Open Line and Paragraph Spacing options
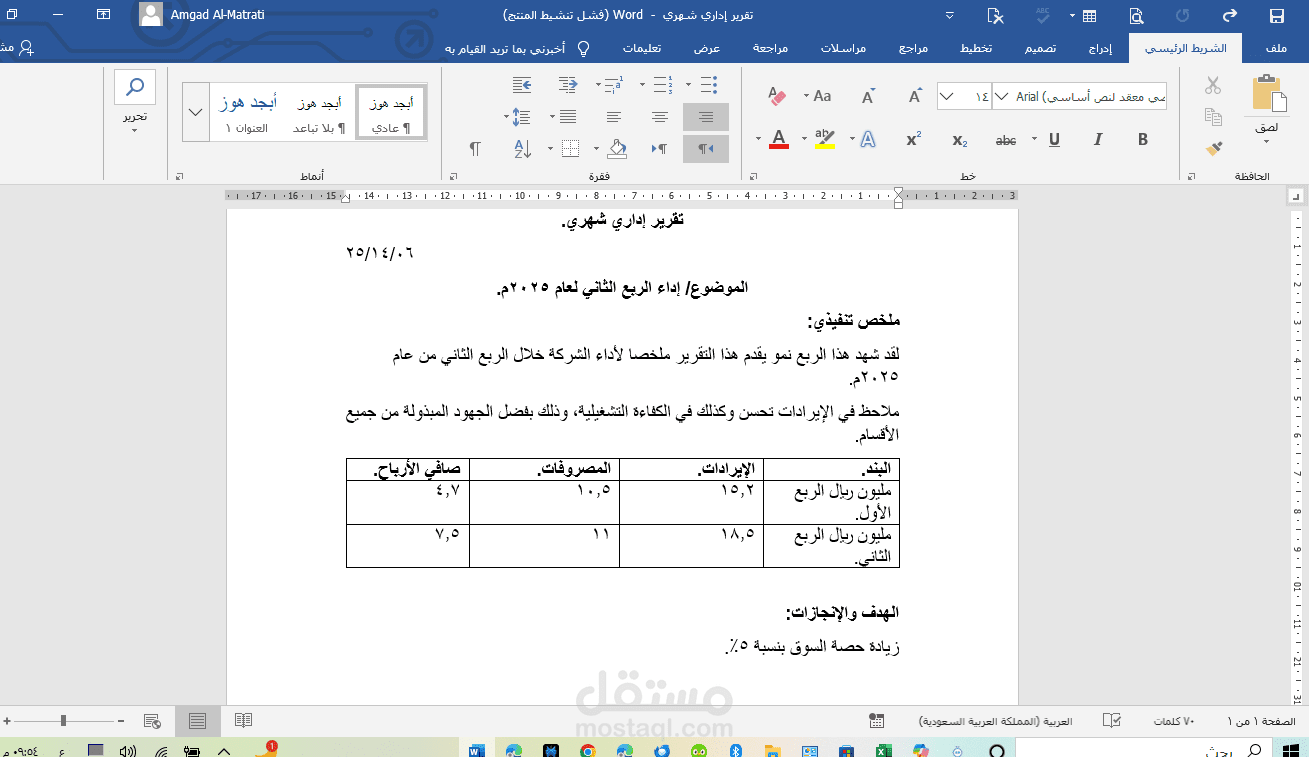Image resolution: width=1309 pixels, height=757 pixels. click(x=520, y=117)
